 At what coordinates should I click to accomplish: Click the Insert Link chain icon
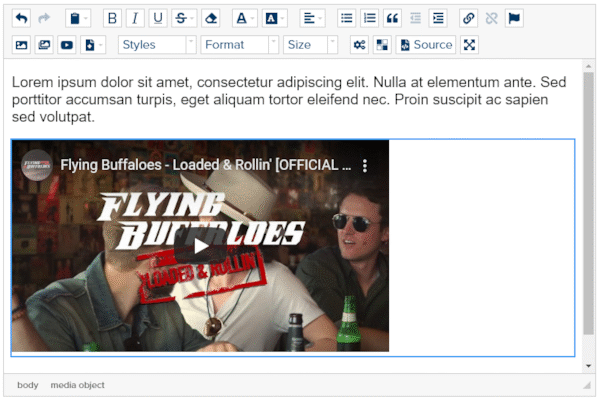click(468, 18)
